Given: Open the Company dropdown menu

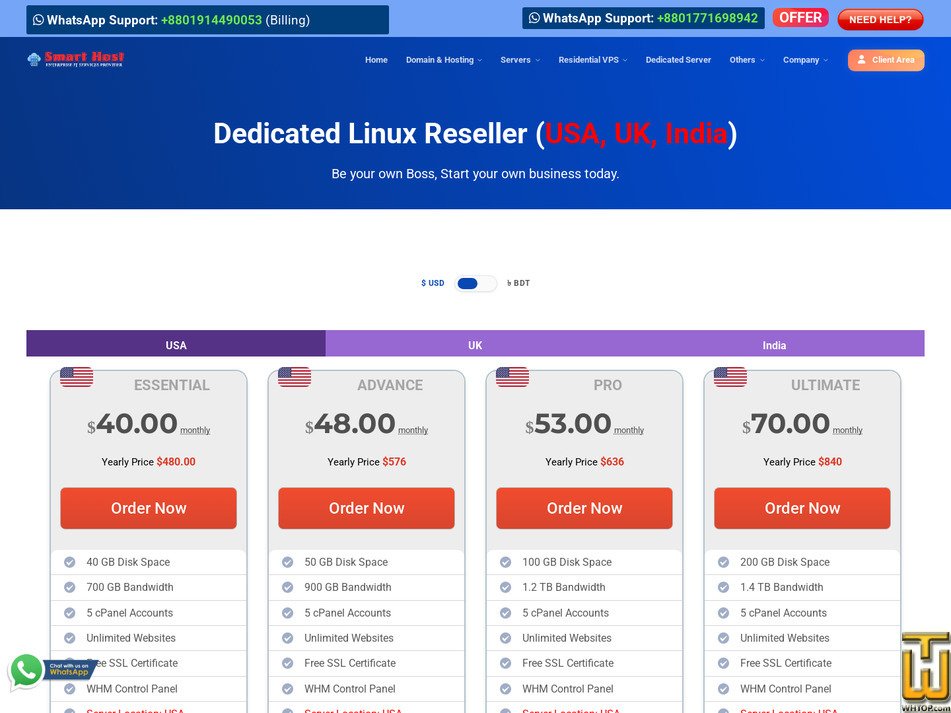Looking at the screenshot, I should 805,60.
